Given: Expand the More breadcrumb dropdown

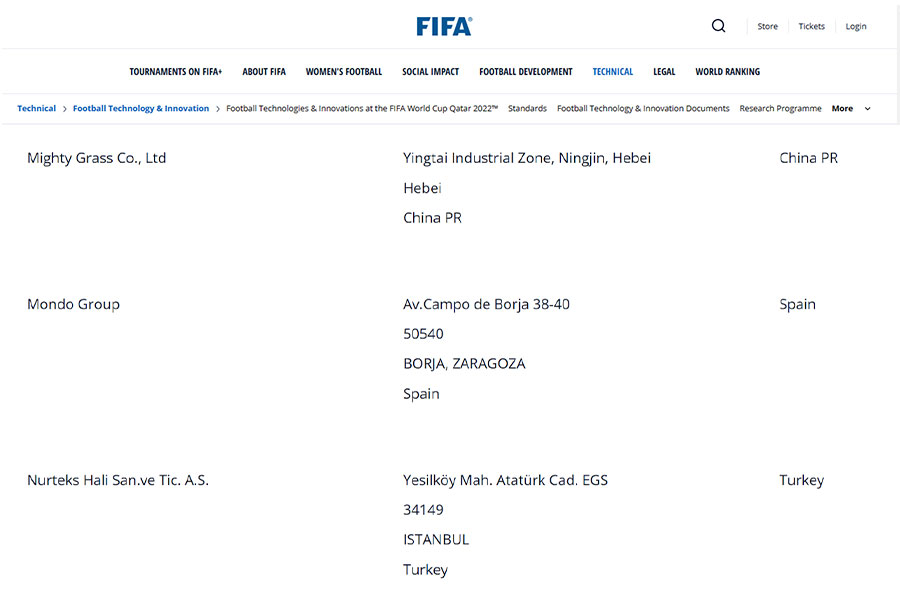Looking at the screenshot, I should click(848, 108).
